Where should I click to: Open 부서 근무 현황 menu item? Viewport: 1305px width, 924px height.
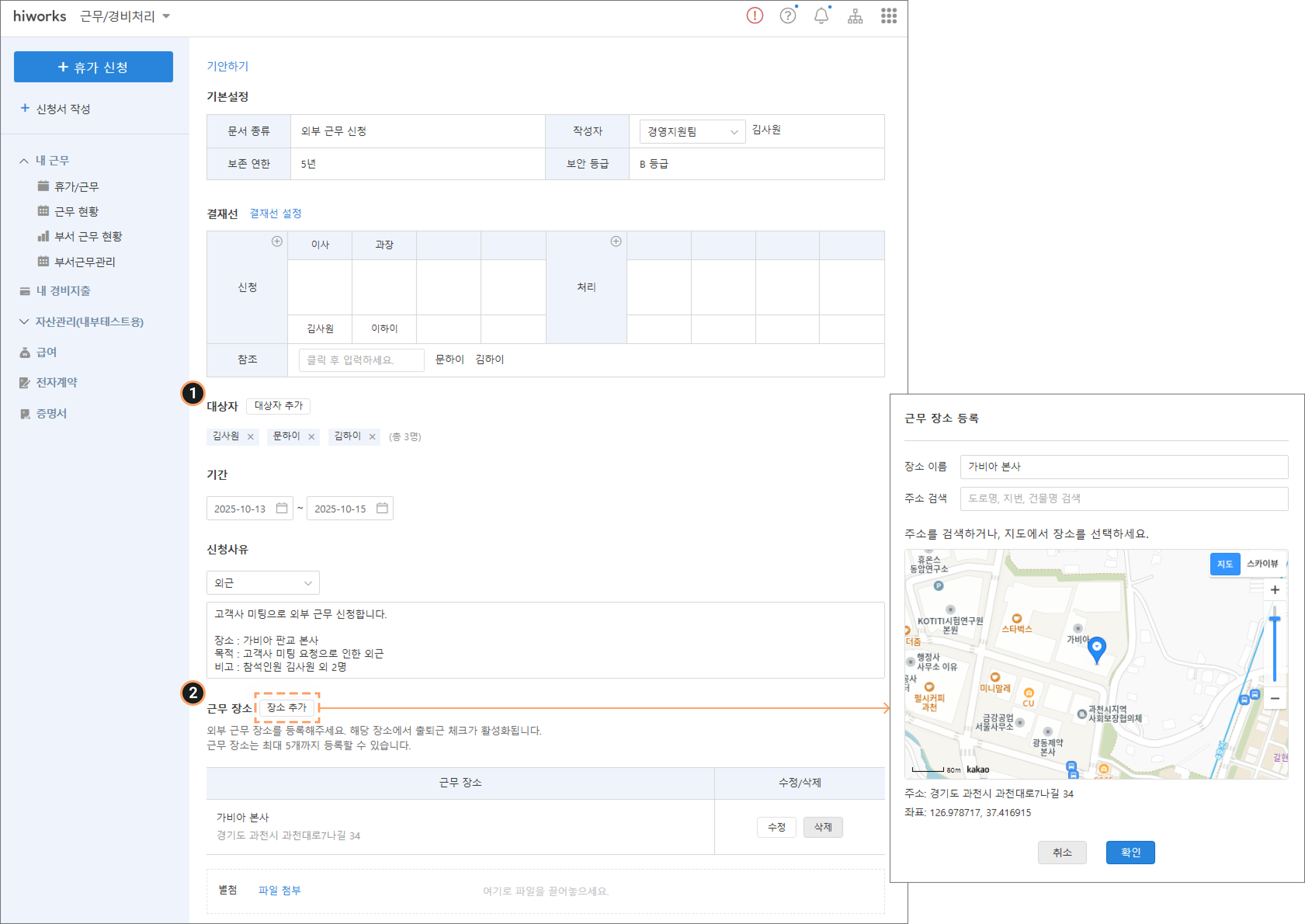click(88, 237)
